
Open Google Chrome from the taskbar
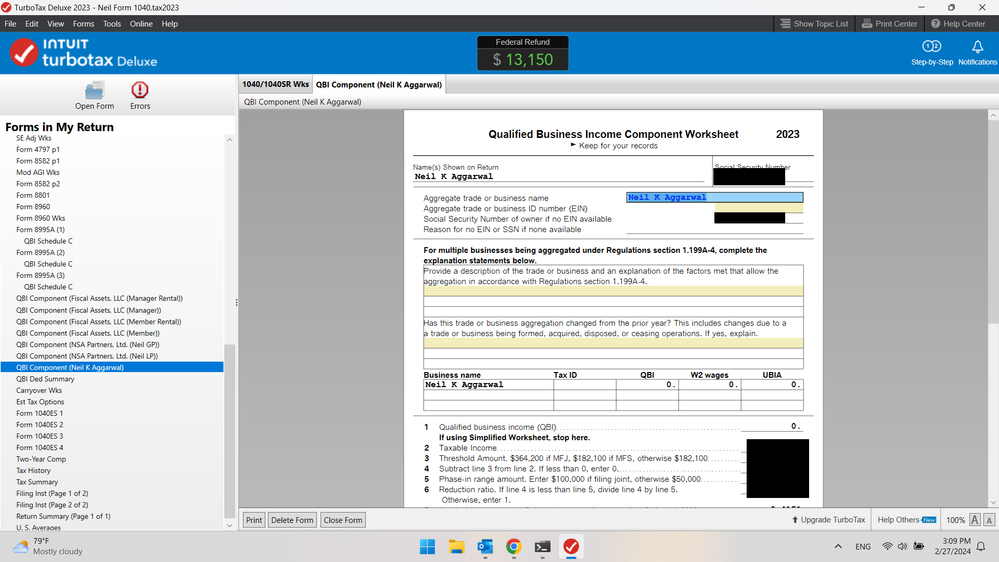pyautogui.click(x=514, y=547)
